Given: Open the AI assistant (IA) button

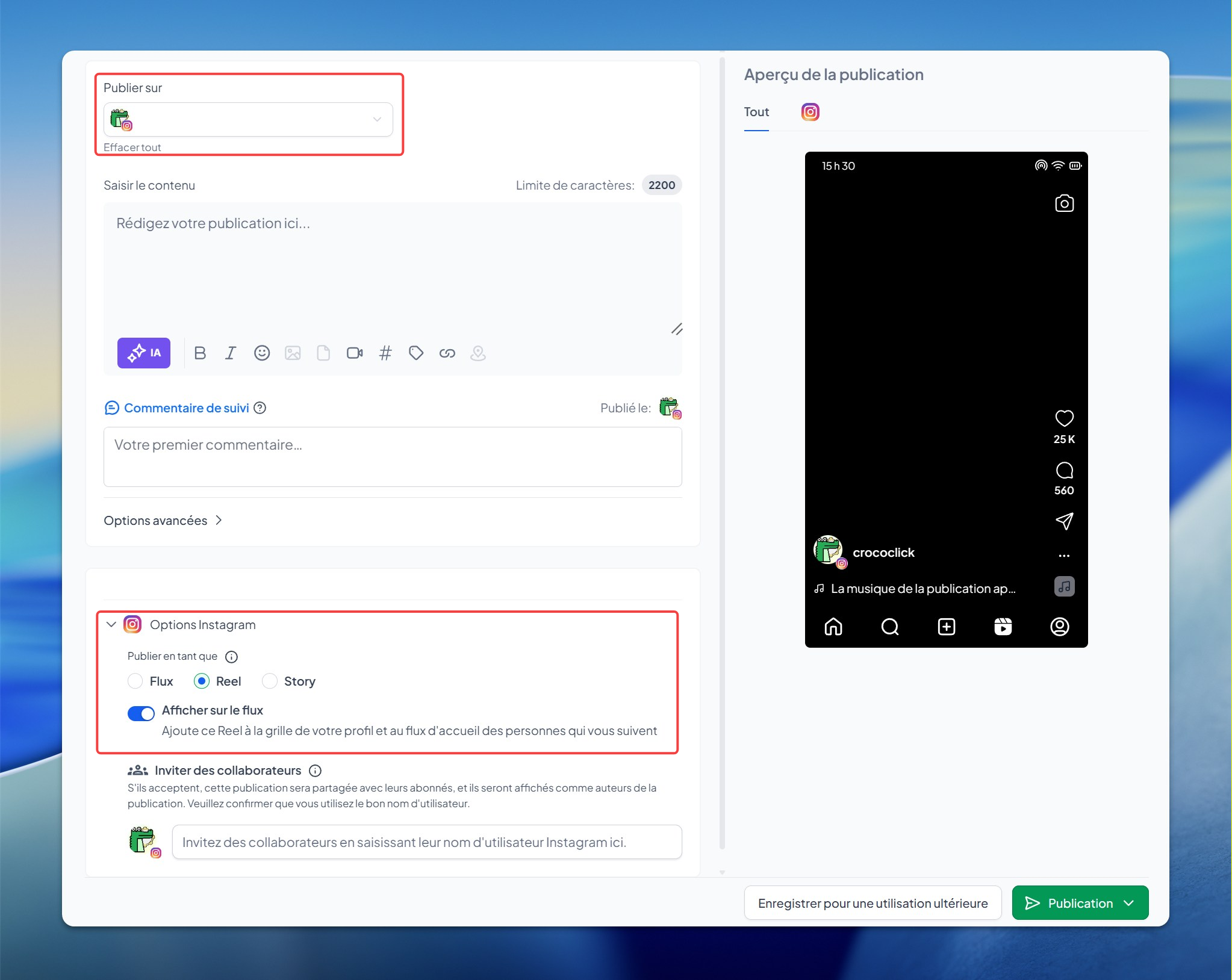Looking at the screenshot, I should coord(143,353).
